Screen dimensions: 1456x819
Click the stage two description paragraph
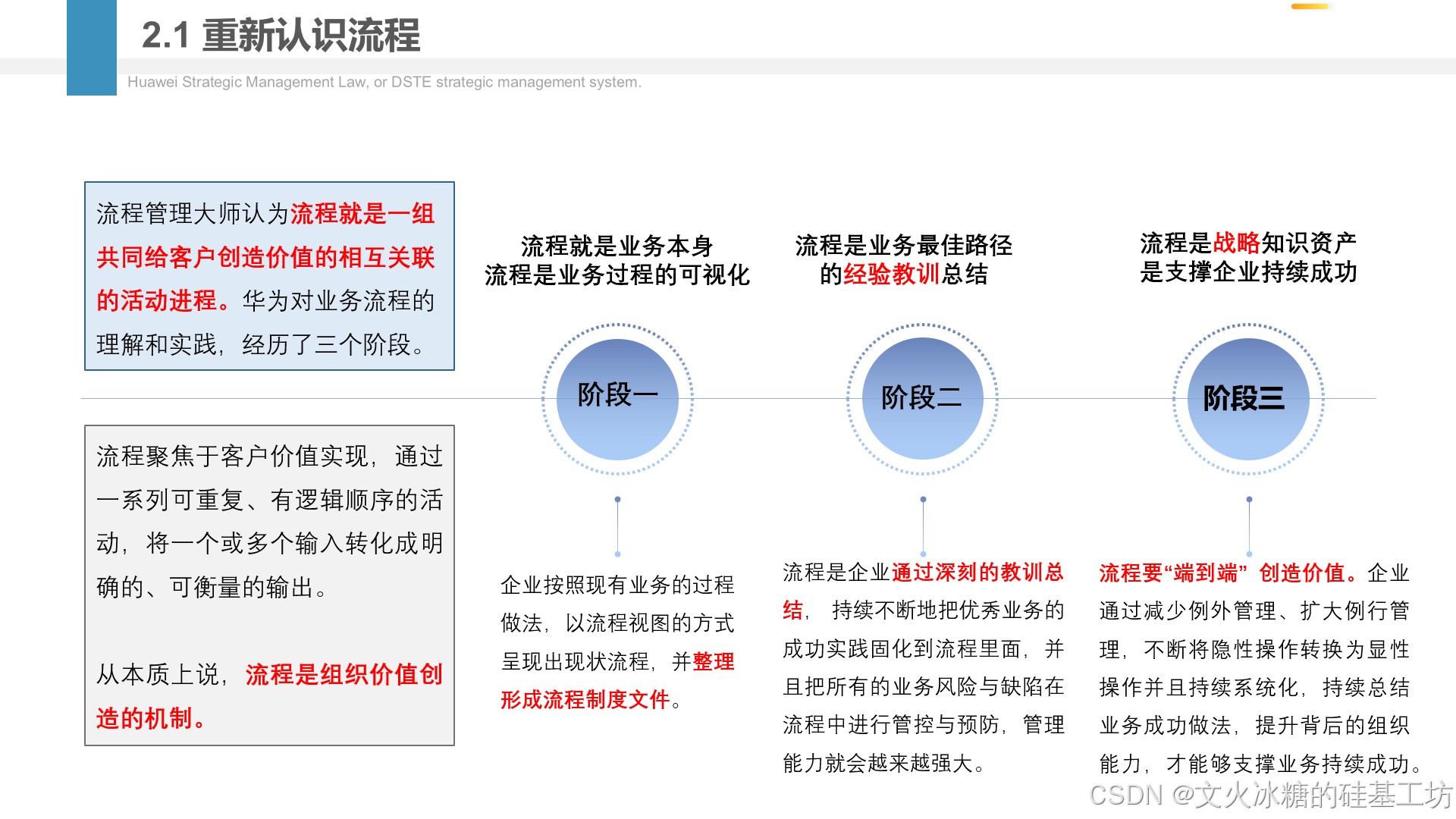click(923, 667)
